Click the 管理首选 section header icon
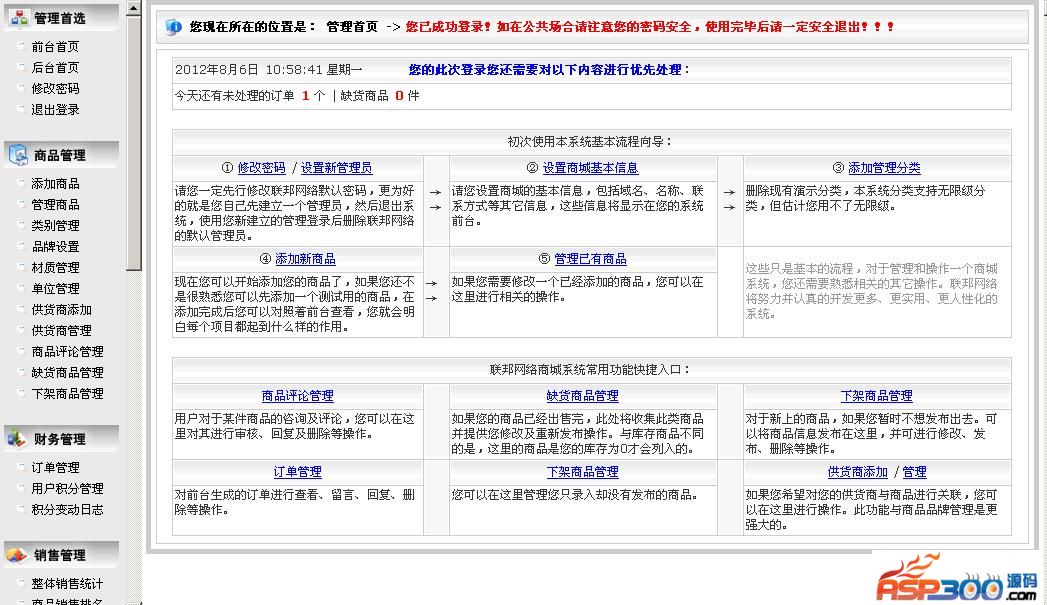This screenshot has width=1047, height=605. pos(19,18)
